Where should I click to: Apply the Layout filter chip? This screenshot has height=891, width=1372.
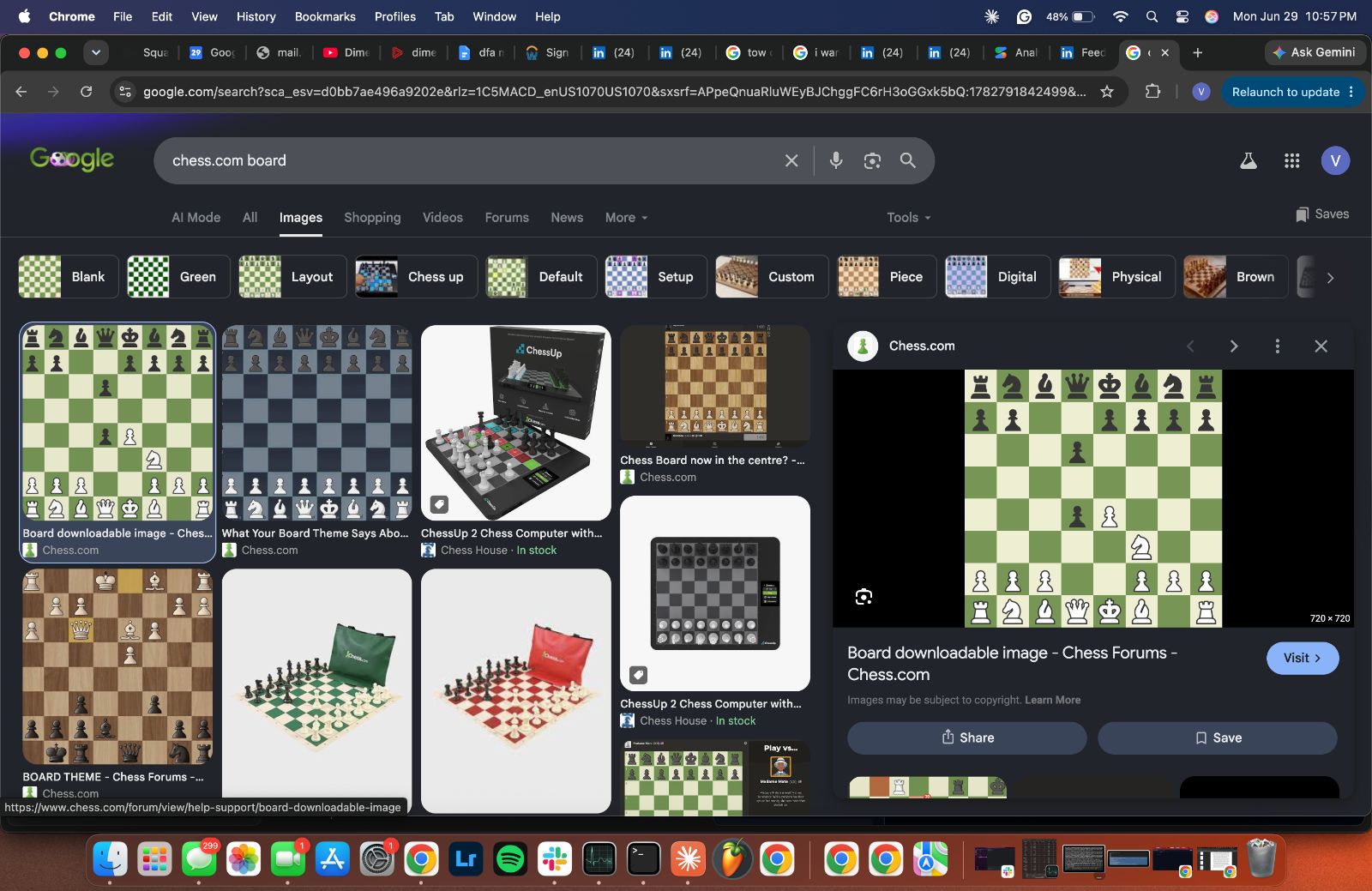pos(292,277)
